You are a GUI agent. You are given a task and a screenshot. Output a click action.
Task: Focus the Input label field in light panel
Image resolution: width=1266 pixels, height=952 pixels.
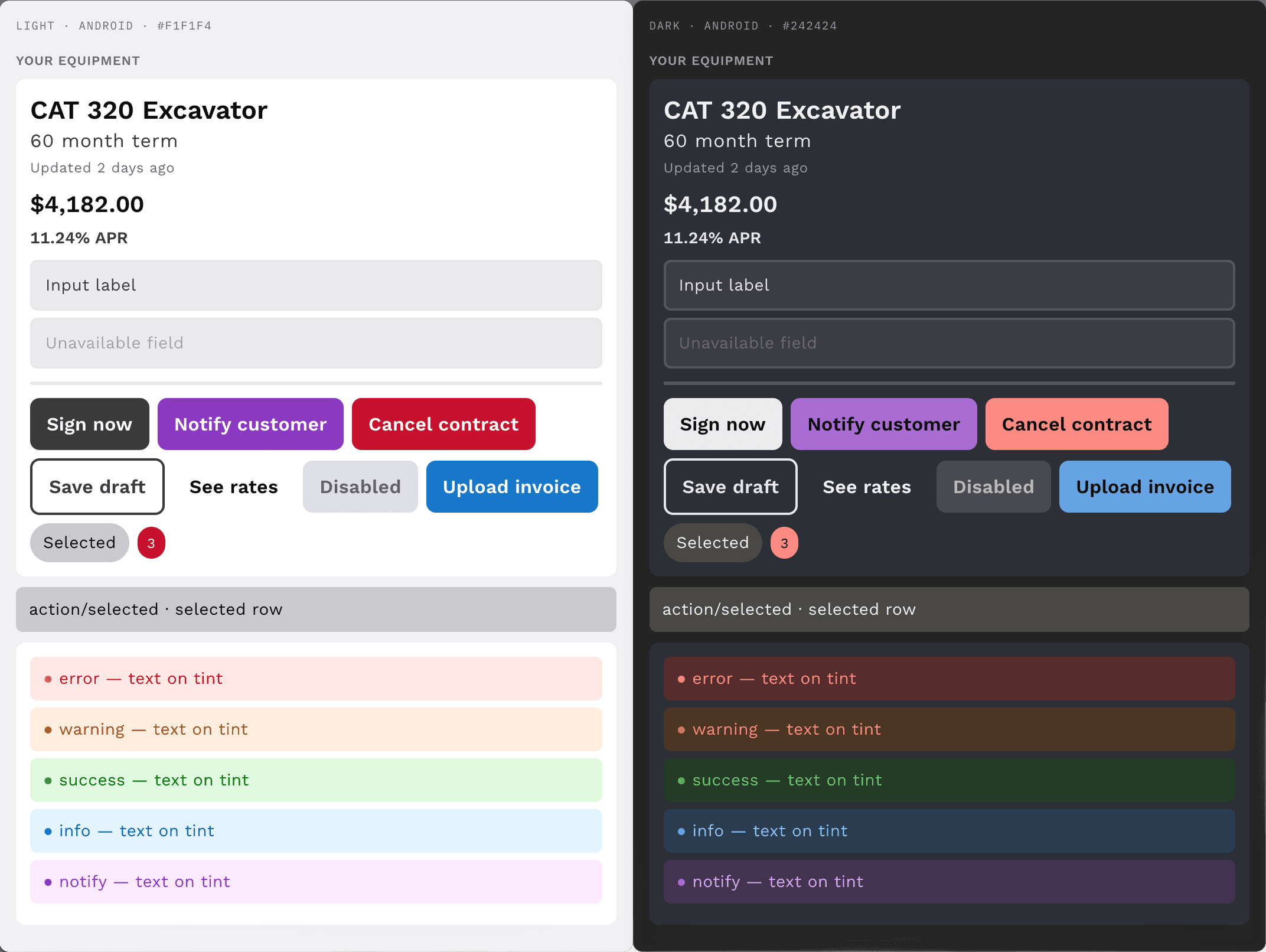click(316, 285)
